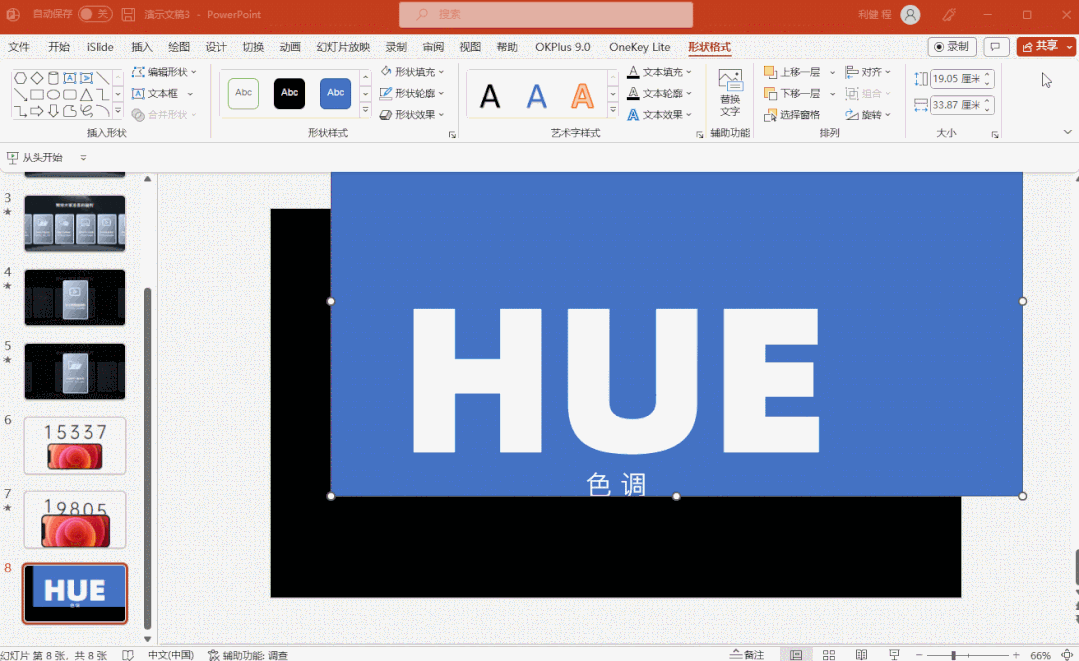Open shape styles dialog launcher

[452, 135]
